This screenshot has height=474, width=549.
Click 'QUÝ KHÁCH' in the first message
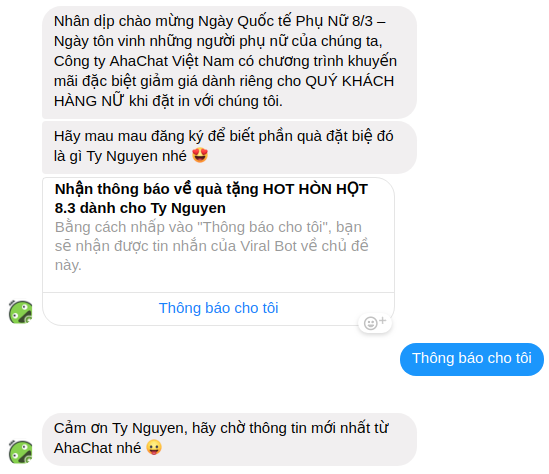350,81
